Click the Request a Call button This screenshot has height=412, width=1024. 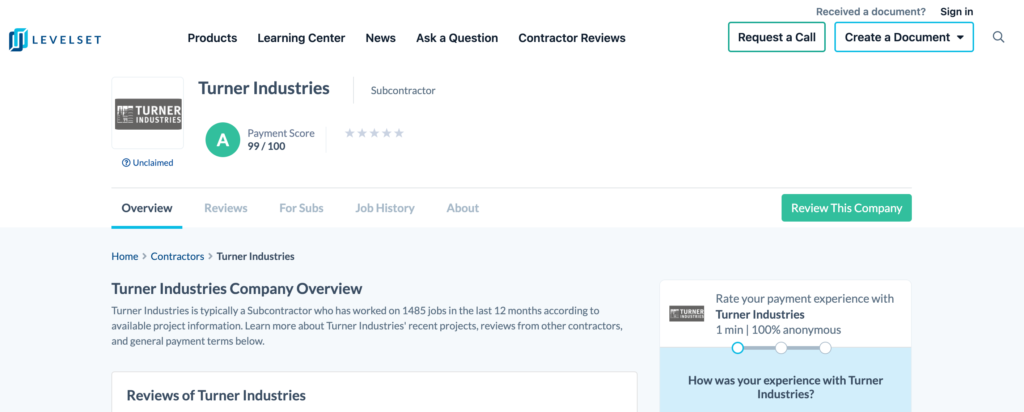(x=776, y=37)
